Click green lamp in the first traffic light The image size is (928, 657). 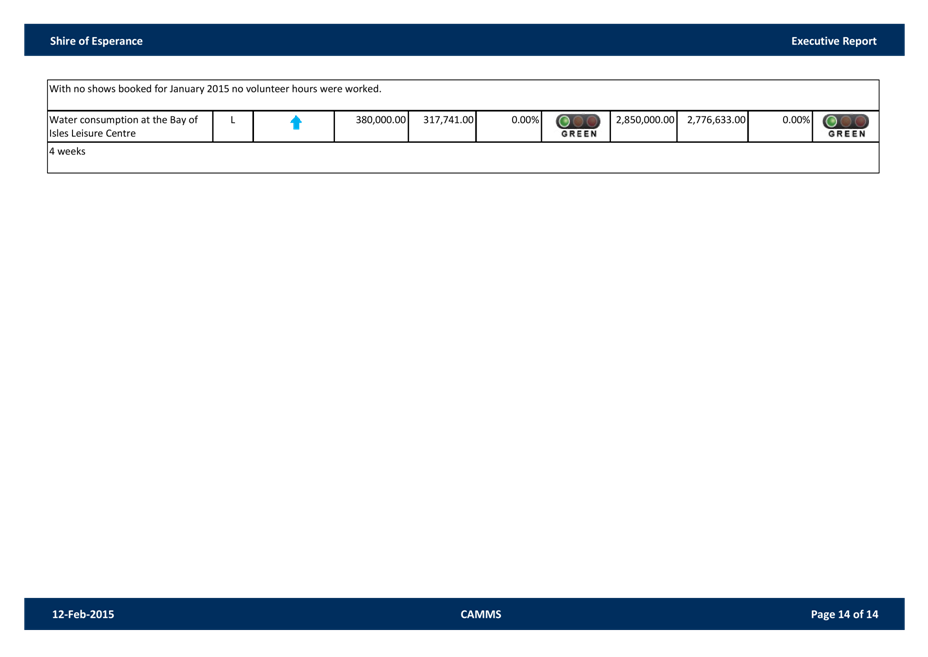click(x=562, y=121)
